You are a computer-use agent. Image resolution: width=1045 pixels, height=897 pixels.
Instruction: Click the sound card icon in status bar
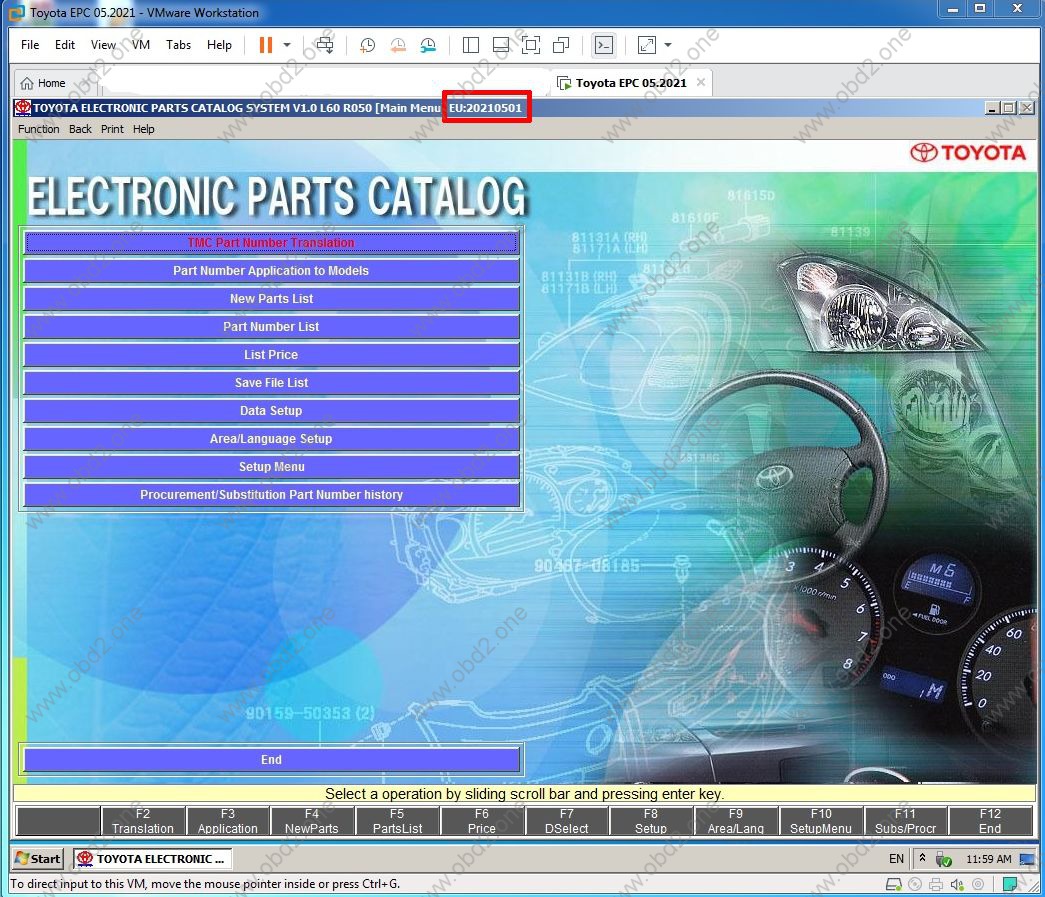pyautogui.click(x=957, y=884)
